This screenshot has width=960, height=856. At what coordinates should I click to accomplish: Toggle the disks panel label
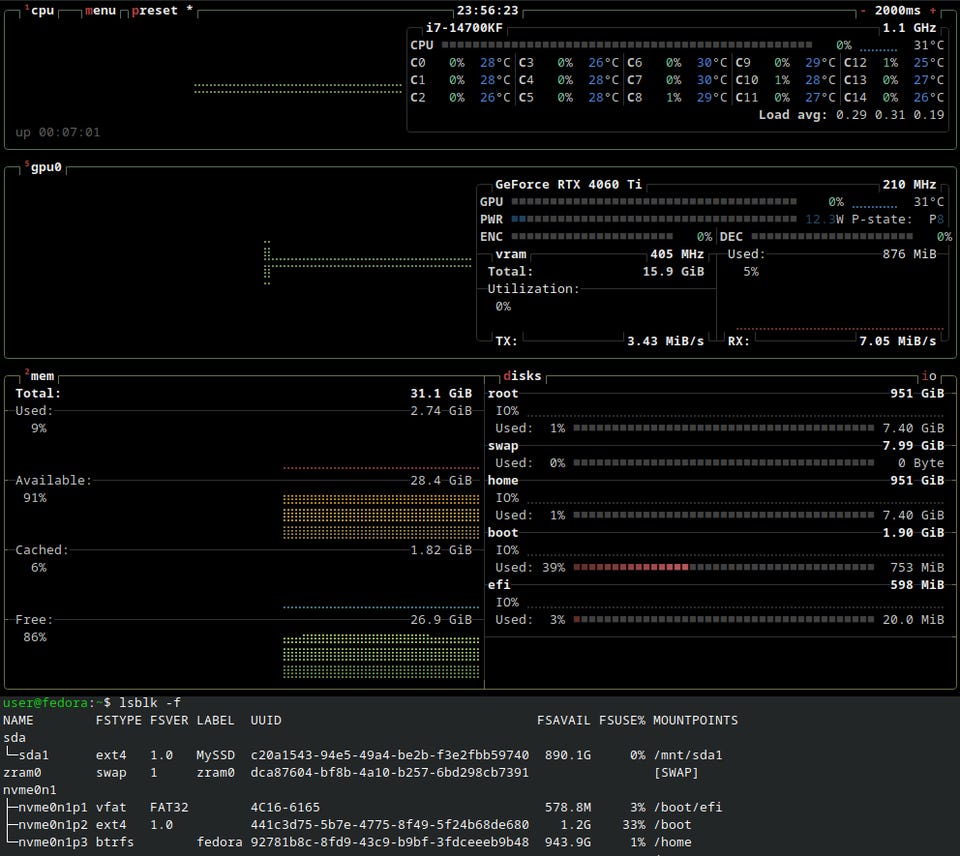522,376
